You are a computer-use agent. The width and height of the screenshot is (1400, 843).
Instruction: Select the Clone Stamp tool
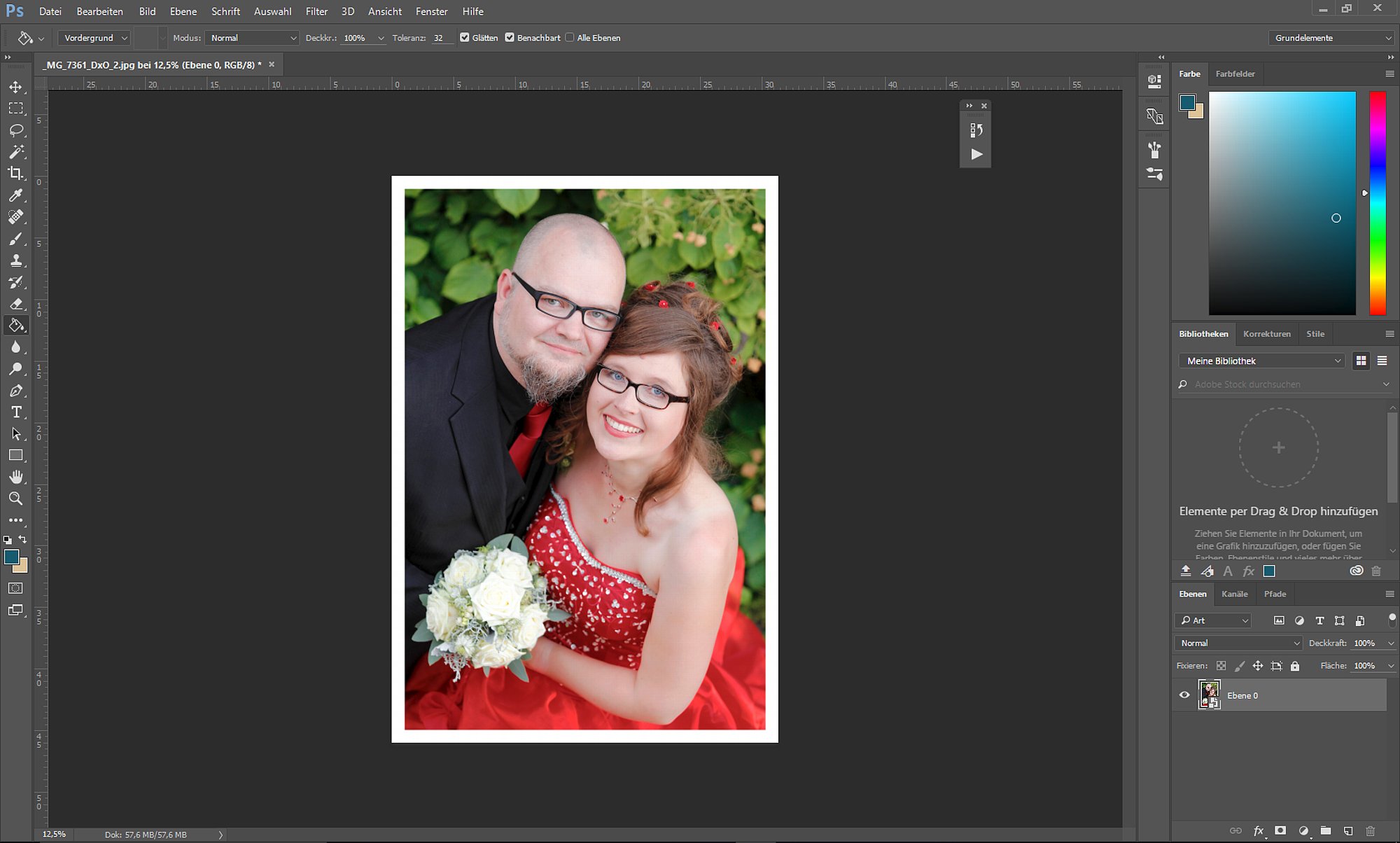(15, 260)
